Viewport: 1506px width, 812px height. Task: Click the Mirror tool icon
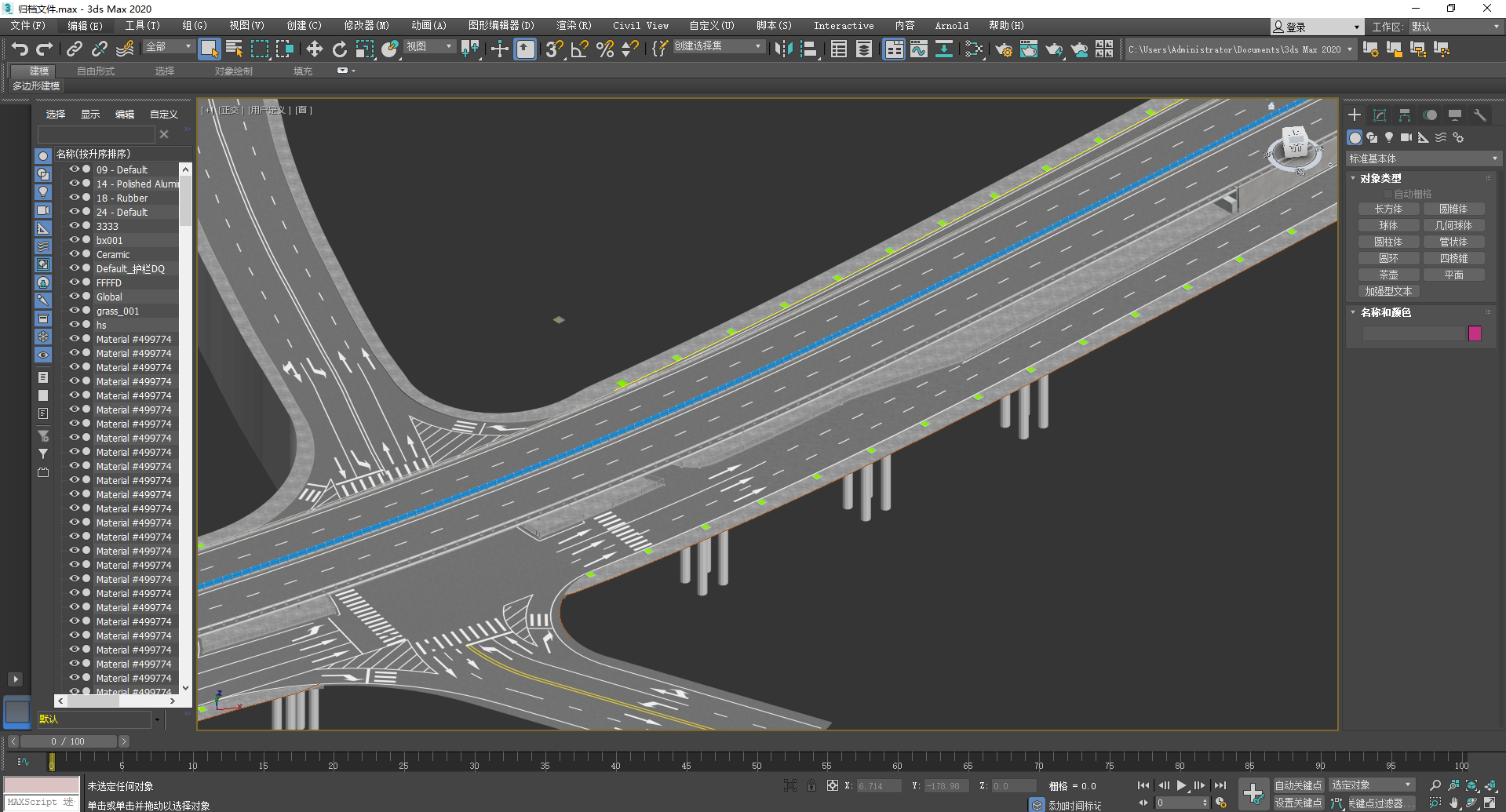coord(782,49)
